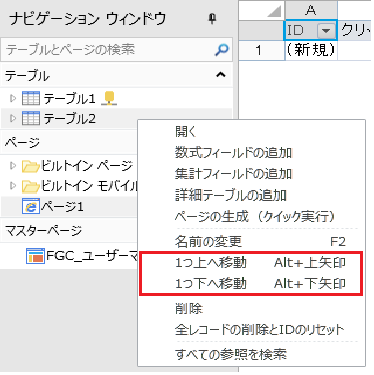Click the ナビゲーション ウィンドウ title
This screenshot has height=375, width=374.
88,19
